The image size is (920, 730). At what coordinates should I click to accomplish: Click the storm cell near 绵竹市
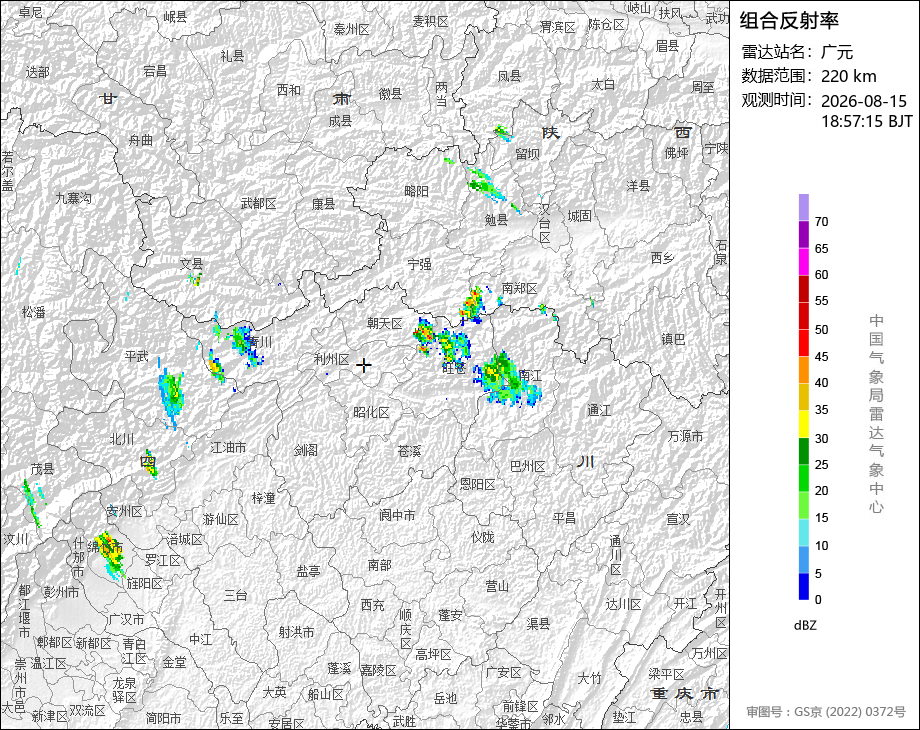[x=110, y=555]
